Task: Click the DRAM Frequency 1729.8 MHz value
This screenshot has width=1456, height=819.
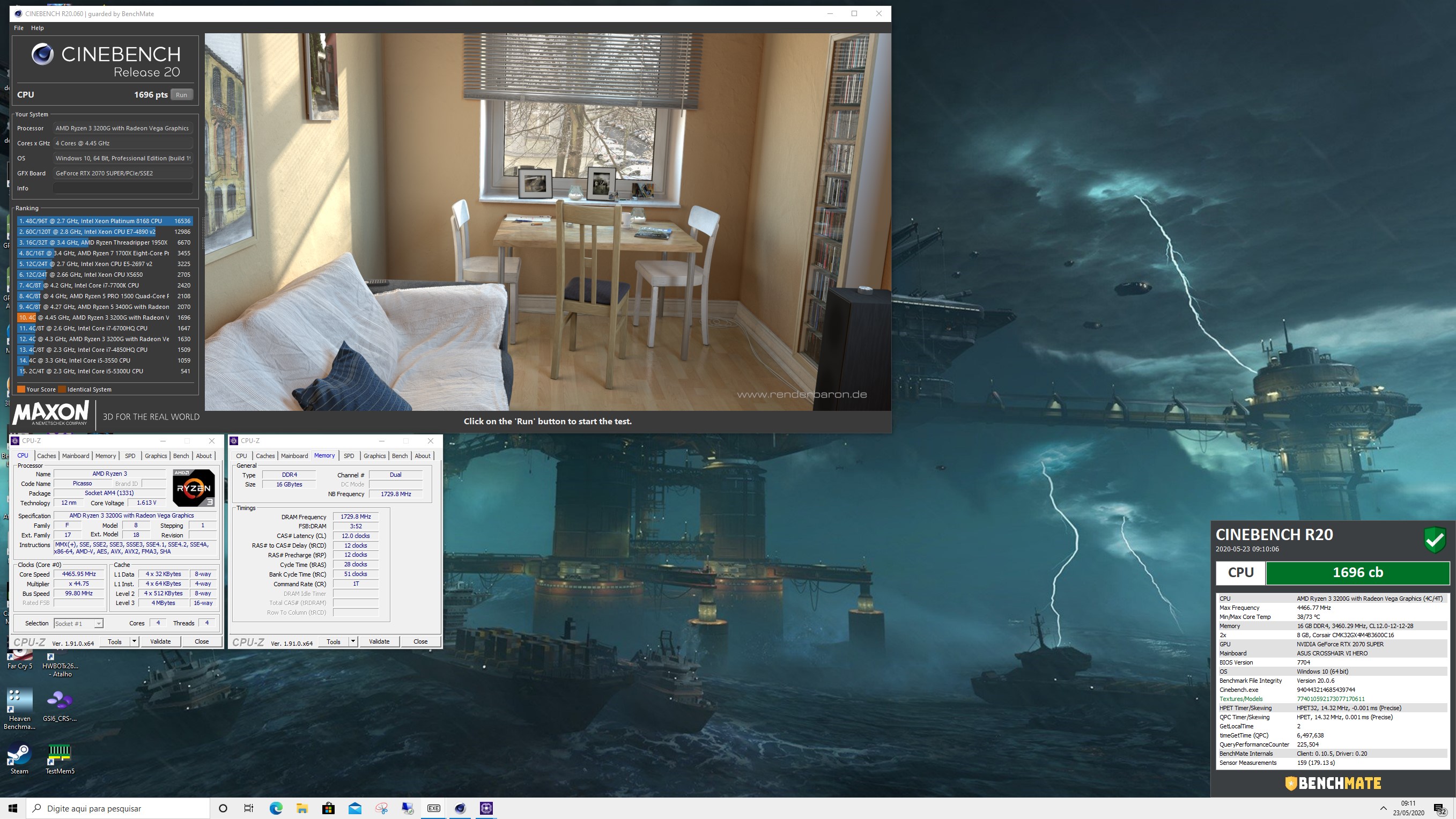Action: tap(356, 517)
